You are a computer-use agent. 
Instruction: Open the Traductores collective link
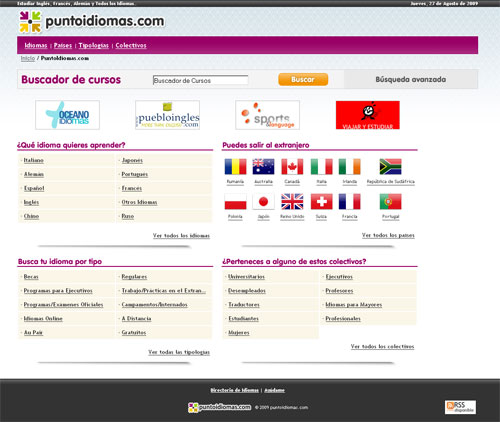pyautogui.click(x=244, y=305)
